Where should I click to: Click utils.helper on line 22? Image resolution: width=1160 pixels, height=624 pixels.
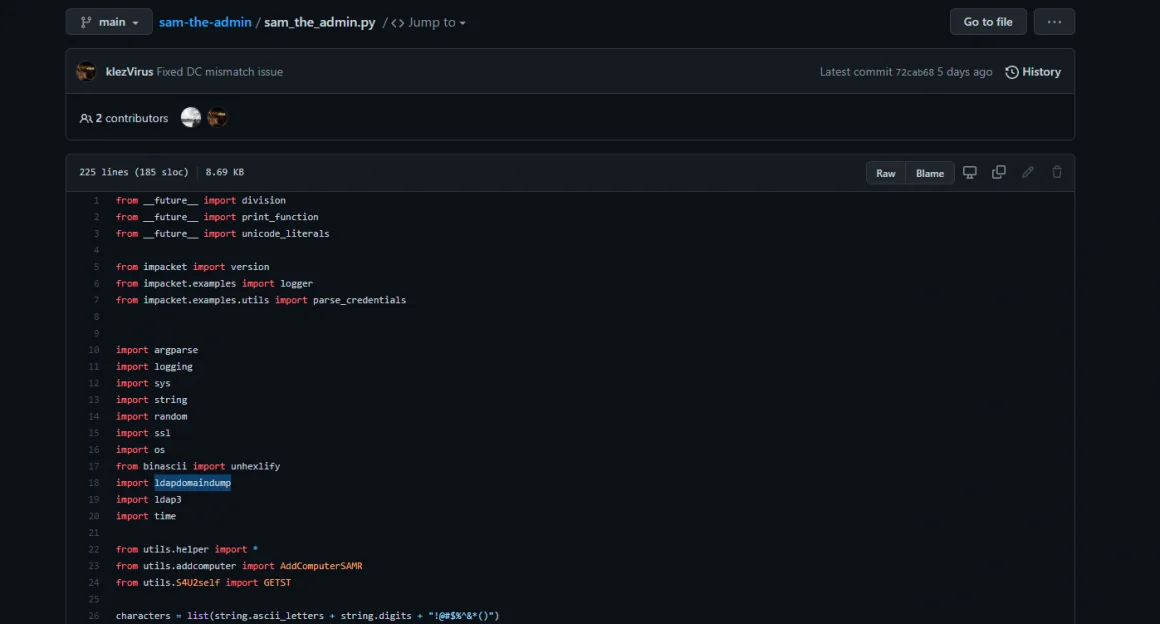coord(176,550)
